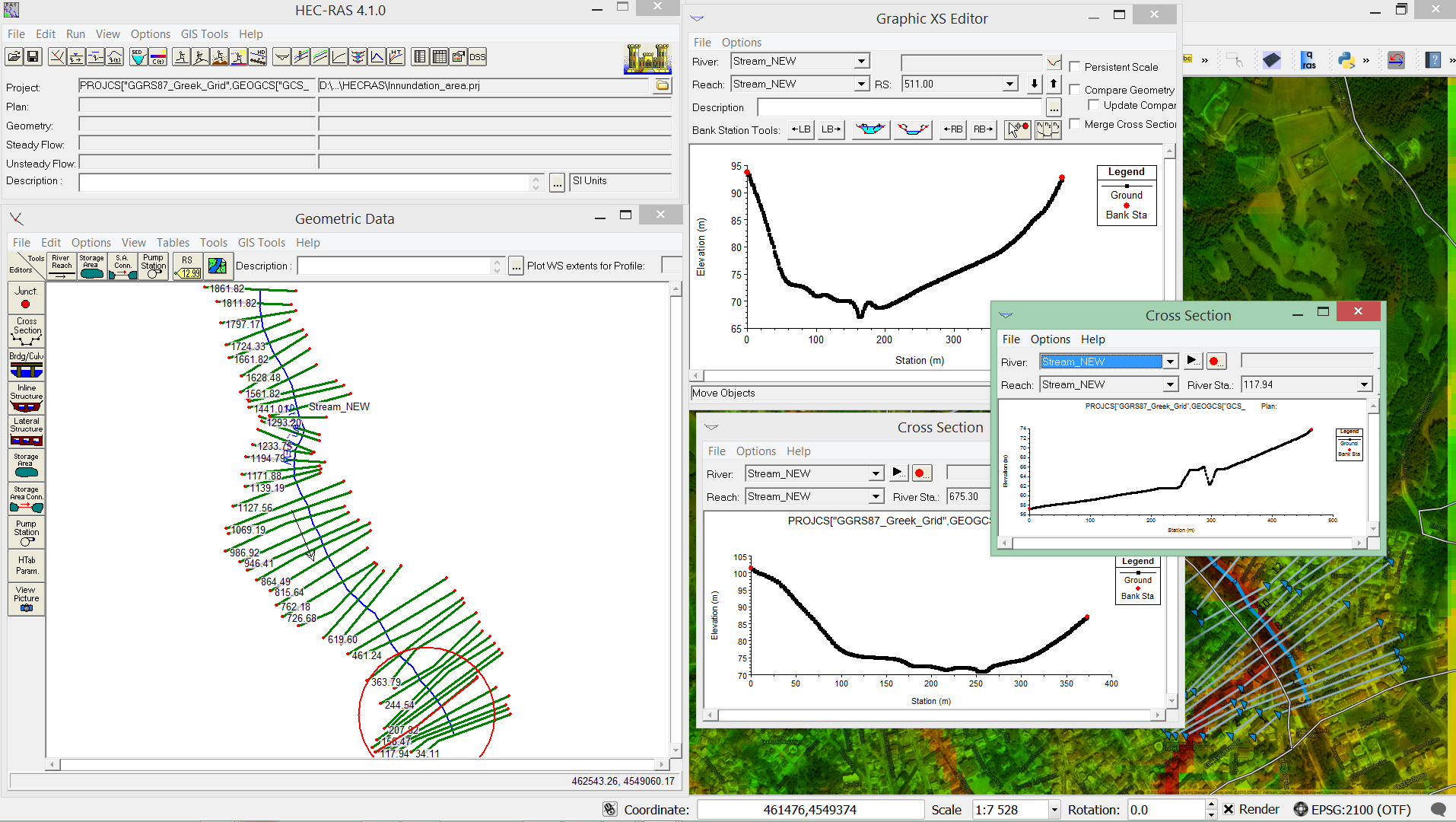1456x822 pixels.
Task: Enable Compare Geometry checkbox
Action: [1074, 89]
